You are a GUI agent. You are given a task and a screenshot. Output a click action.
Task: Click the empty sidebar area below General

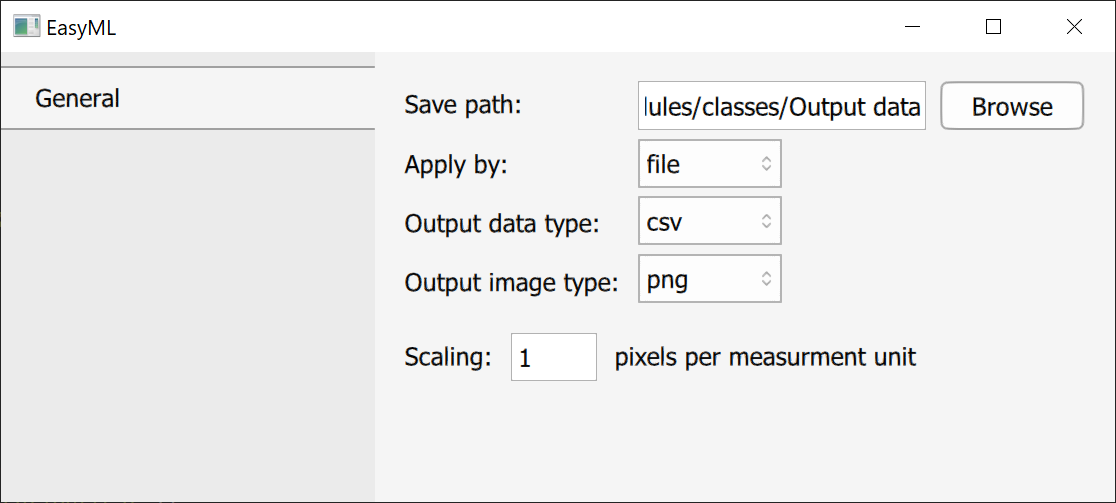pyautogui.click(x=187, y=310)
